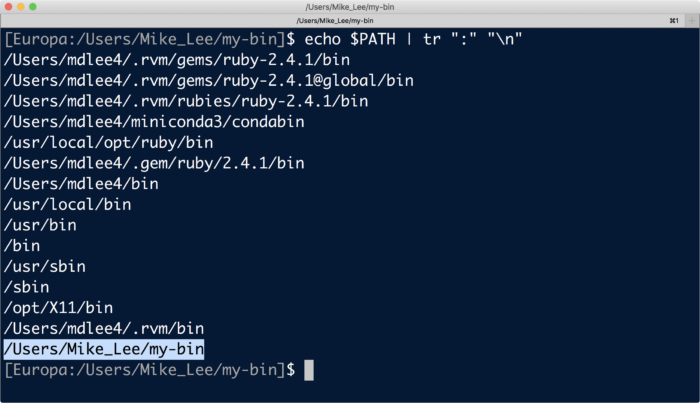Image resolution: width=700 pixels, height=403 pixels.
Task: Click the highlighted /Users/Mike_Lee/my-bin output line
Action: pos(104,349)
